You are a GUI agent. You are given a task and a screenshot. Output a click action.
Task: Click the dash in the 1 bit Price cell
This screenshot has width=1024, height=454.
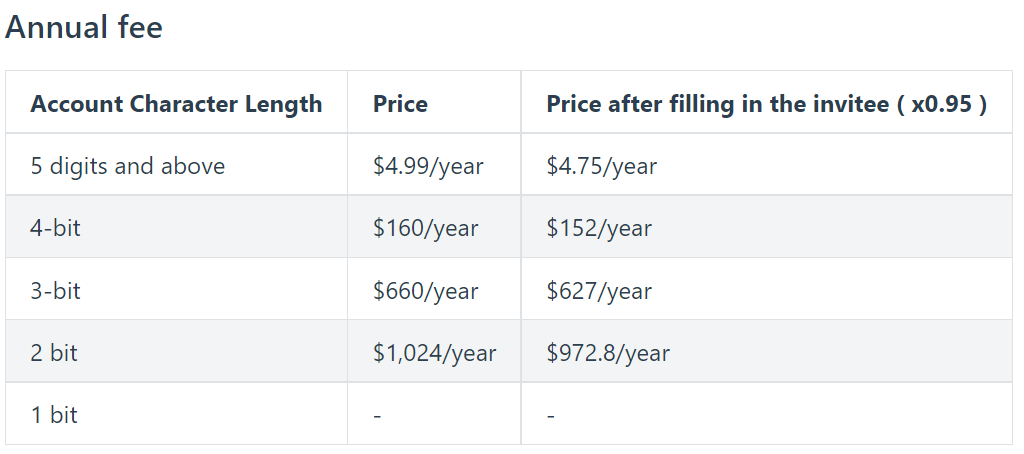[x=377, y=415]
